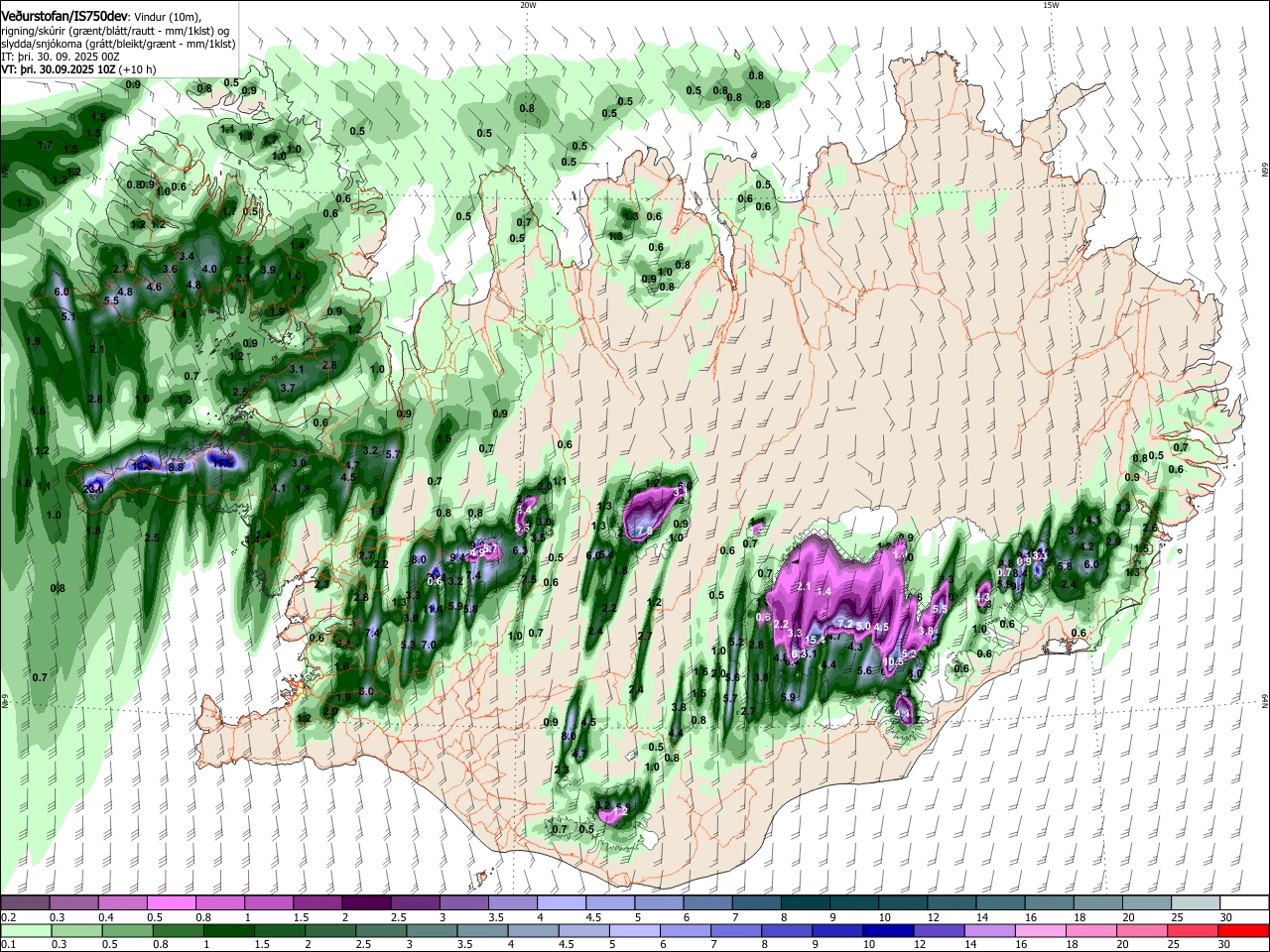Click the pink 18 swatch in lower legend row

tap(1090, 930)
